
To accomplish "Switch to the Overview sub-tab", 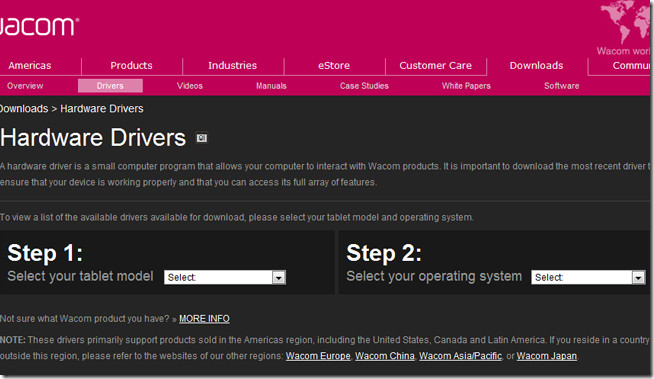I will (x=25, y=86).
